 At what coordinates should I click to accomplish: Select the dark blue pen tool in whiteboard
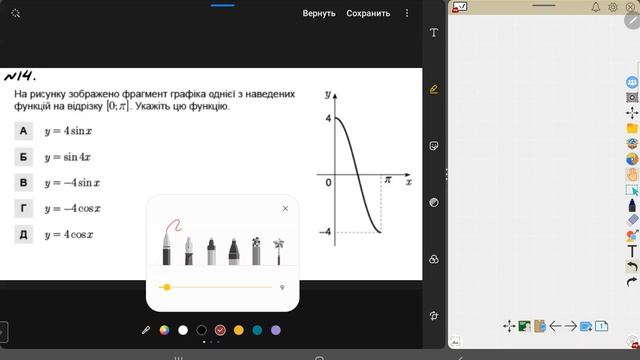632,205
